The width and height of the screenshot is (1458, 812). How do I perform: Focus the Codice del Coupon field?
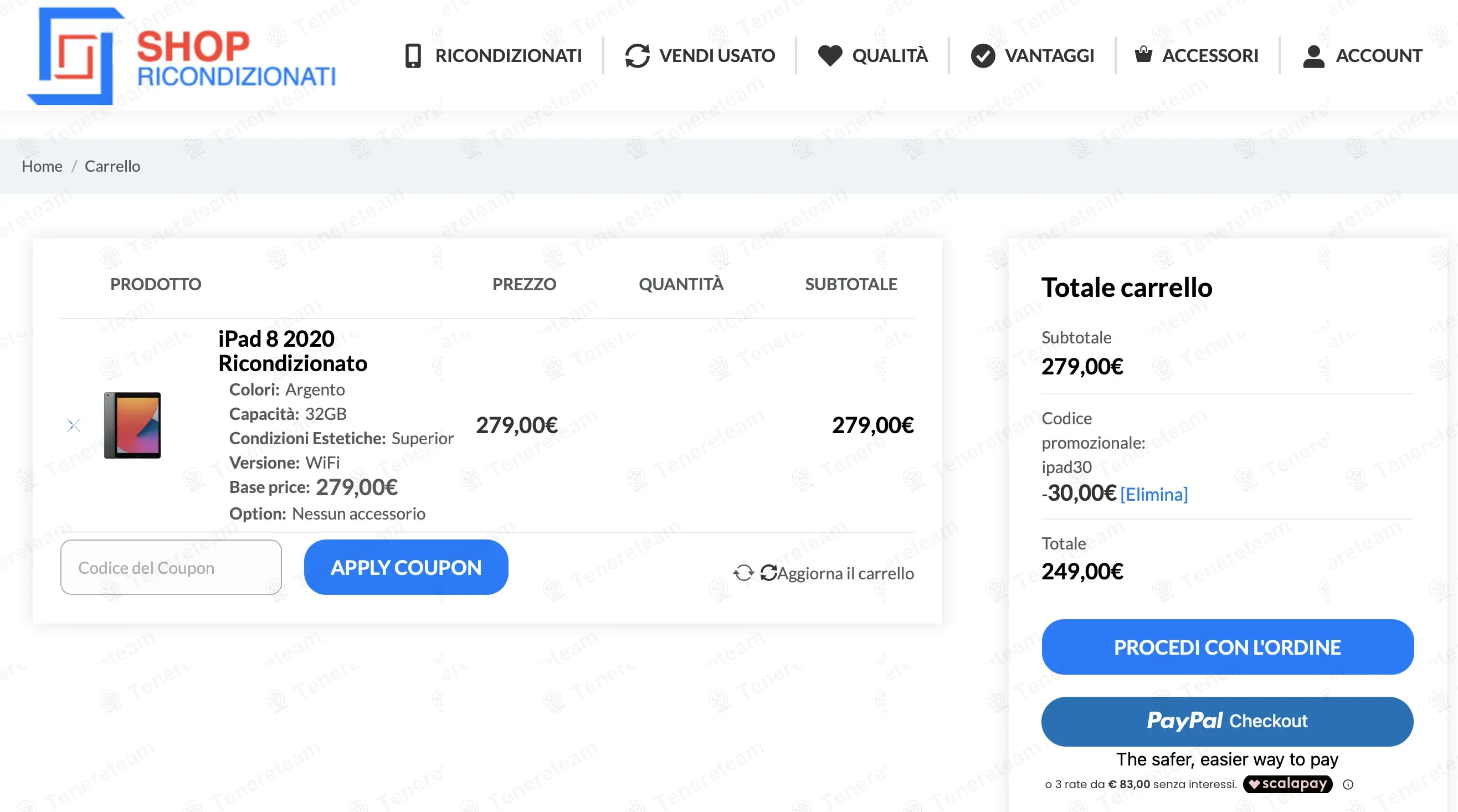click(171, 567)
